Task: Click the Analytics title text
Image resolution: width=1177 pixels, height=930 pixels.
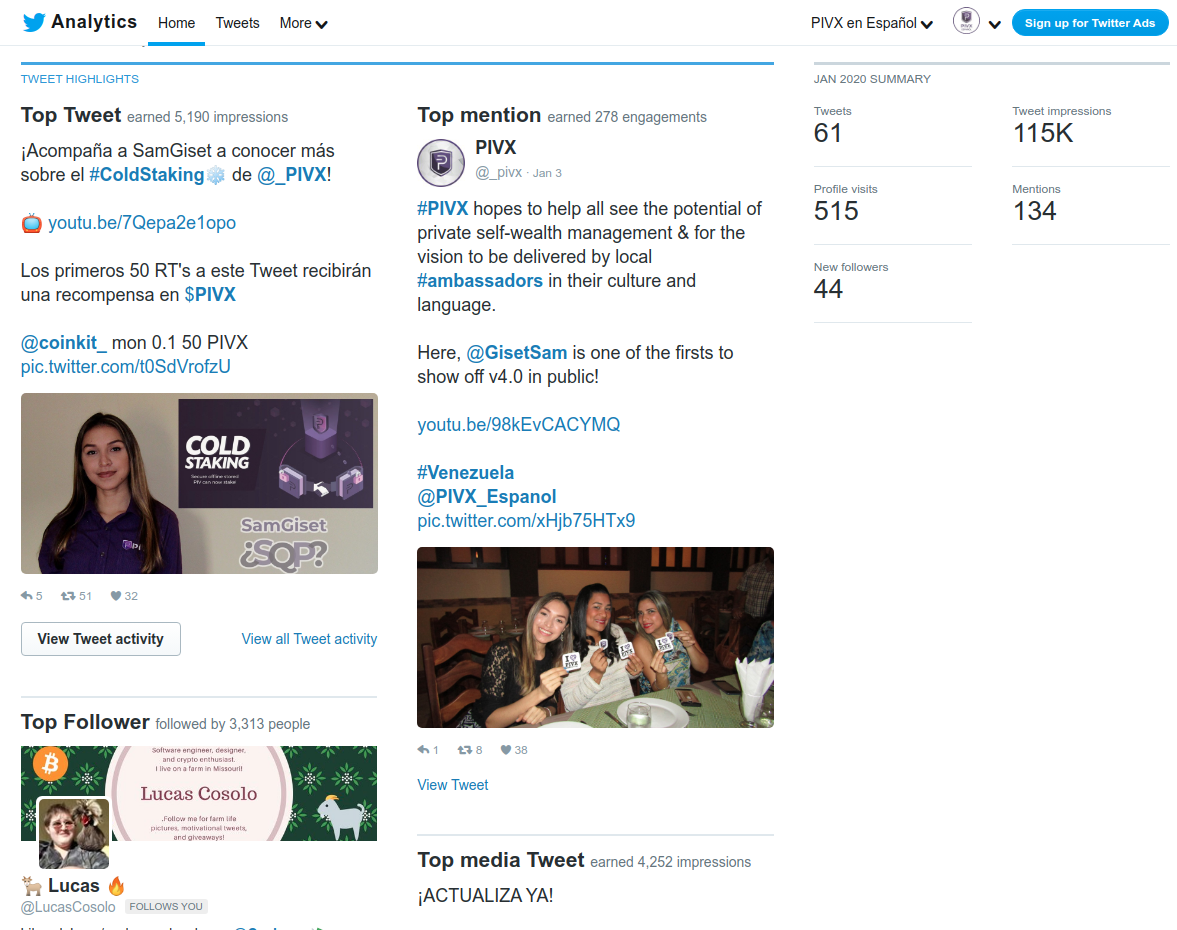Action: [x=94, y=22]
